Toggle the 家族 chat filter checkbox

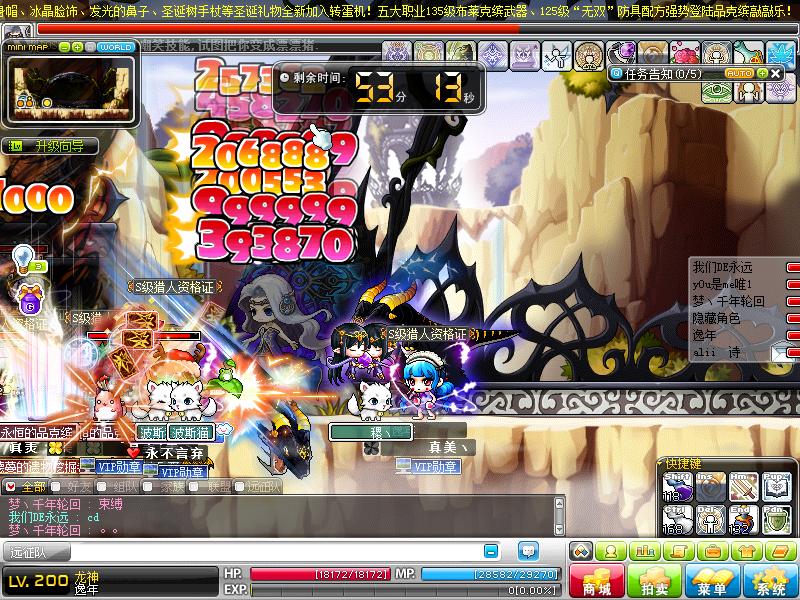click(x=148, y=487)
